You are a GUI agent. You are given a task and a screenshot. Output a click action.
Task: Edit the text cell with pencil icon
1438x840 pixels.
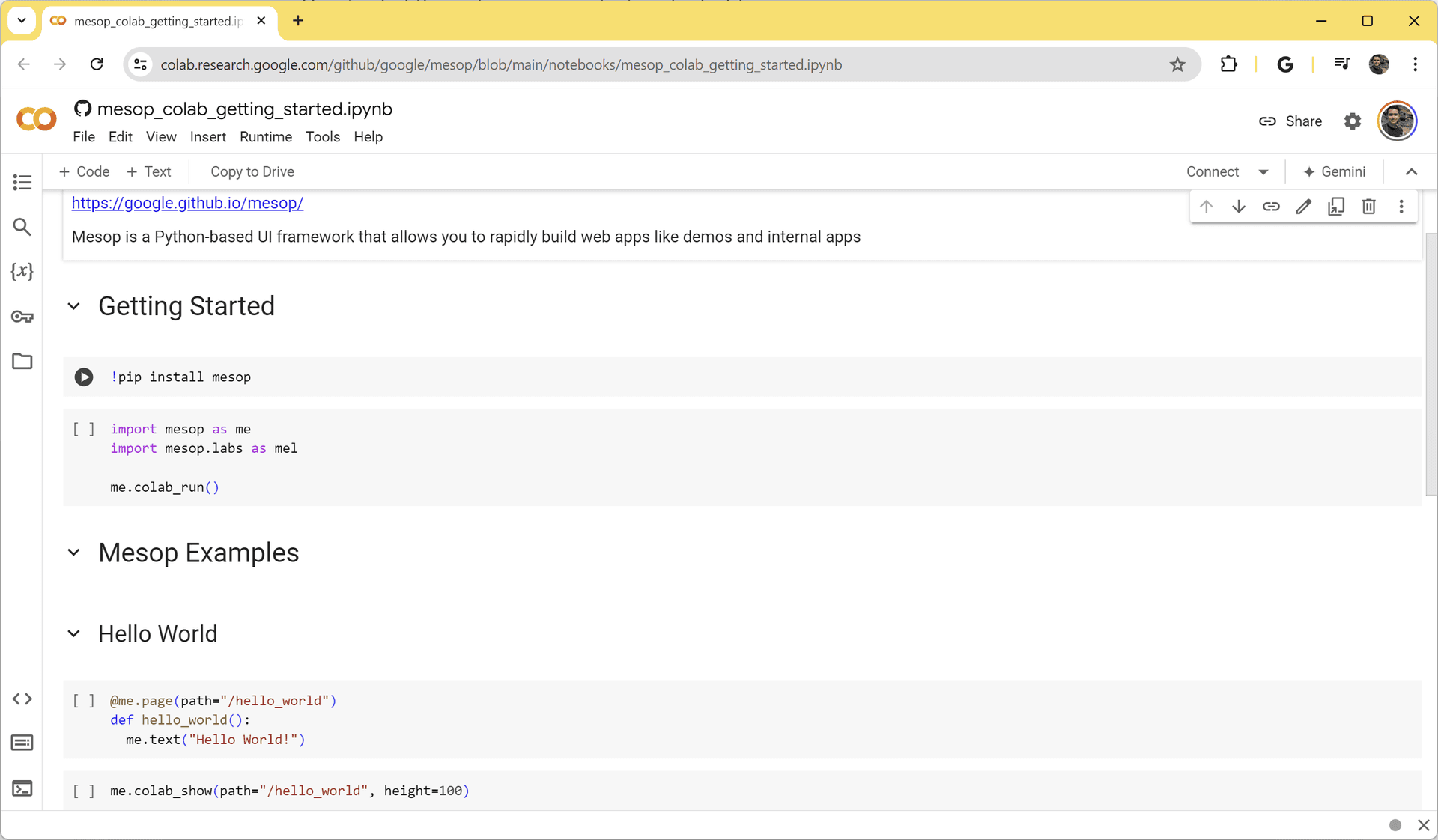[1304, 207]
